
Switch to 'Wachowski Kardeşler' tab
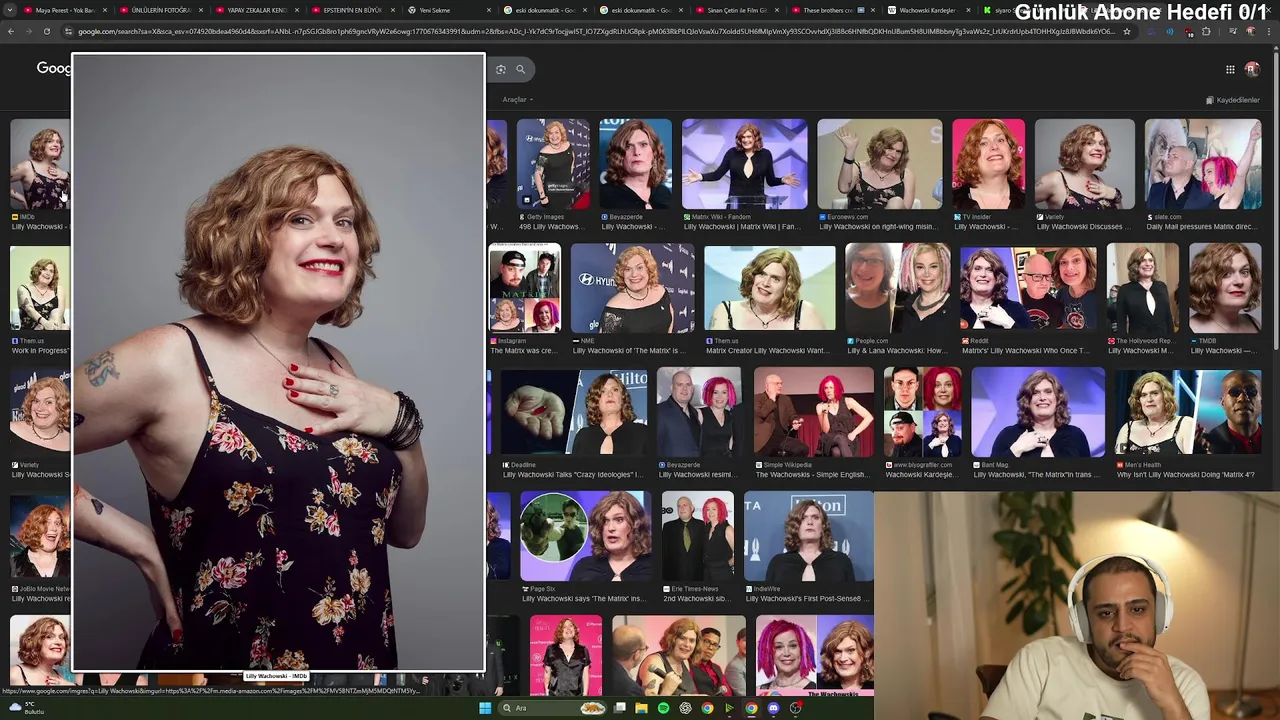coord(928,10)
